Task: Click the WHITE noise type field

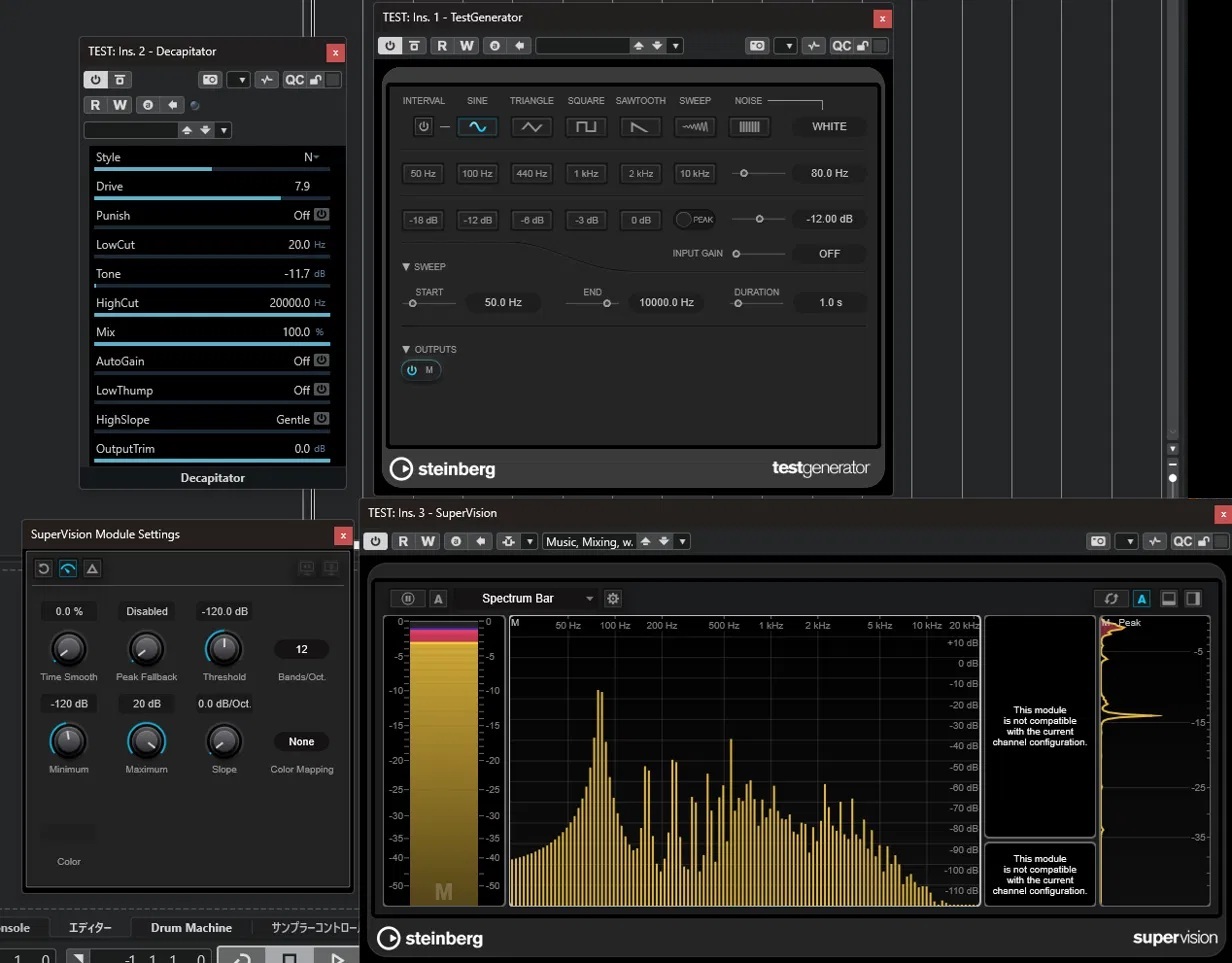Action: pyautogui.click(x=829, y=127)
